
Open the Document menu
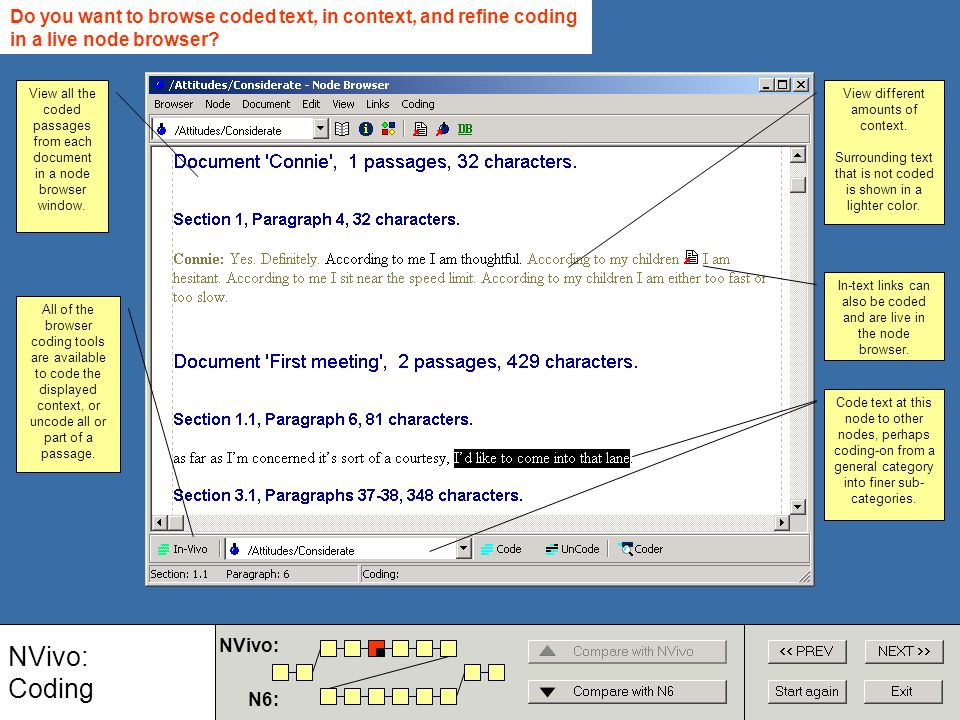point(266,104)
